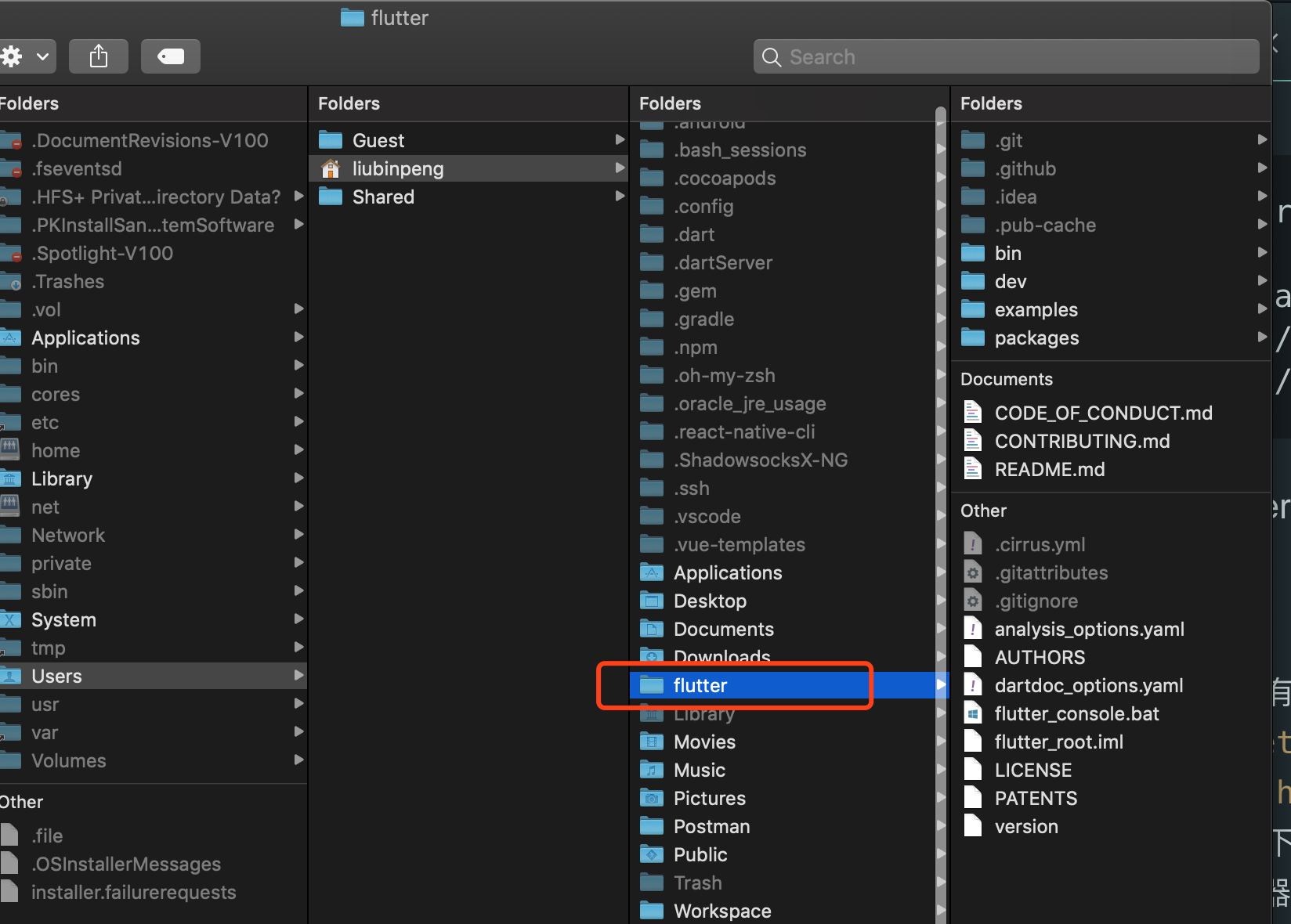
Task: Select the liubinpeng home folder icon
Action: pos(331,168)
